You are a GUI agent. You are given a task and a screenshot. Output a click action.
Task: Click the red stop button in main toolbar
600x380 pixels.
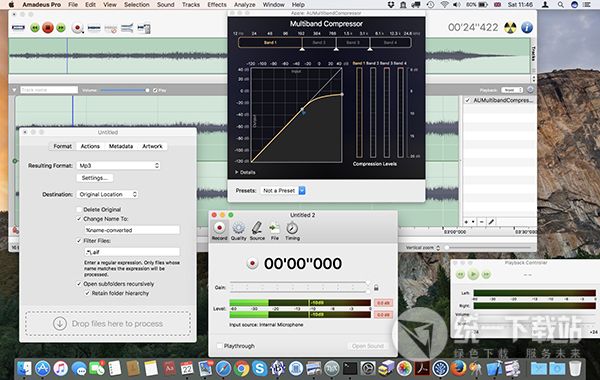[x=48, y=28]
